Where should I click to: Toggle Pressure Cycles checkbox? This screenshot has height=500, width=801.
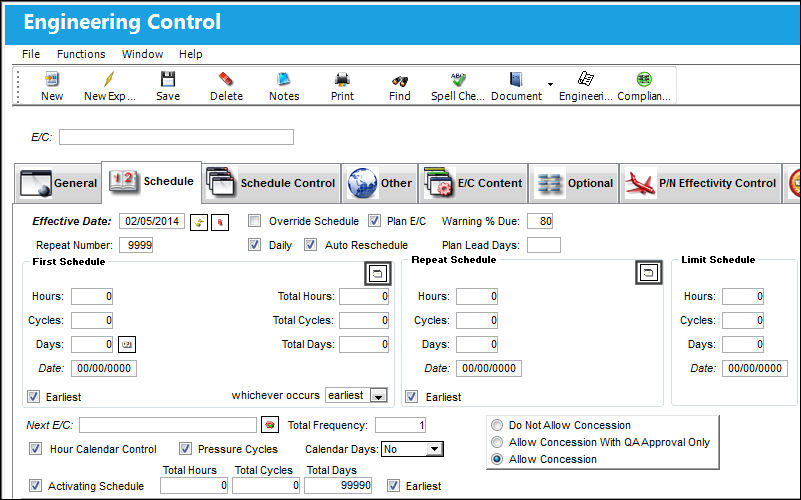tap(185, 449)
